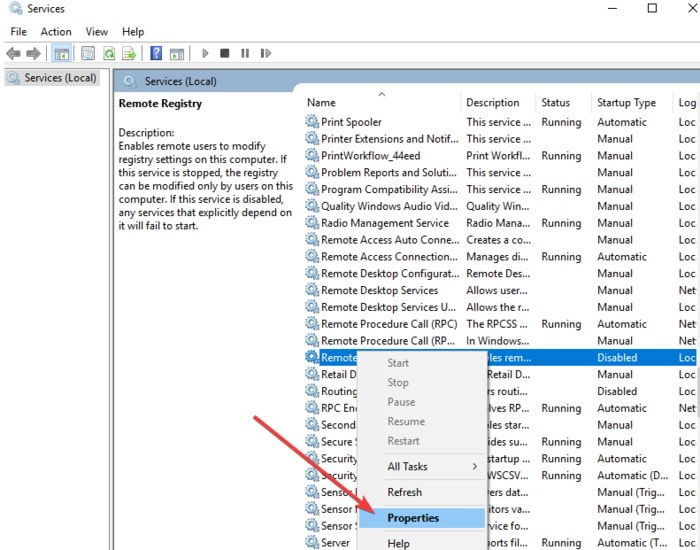
Task: Choose Refresh in the context menu
Action: 422,492
